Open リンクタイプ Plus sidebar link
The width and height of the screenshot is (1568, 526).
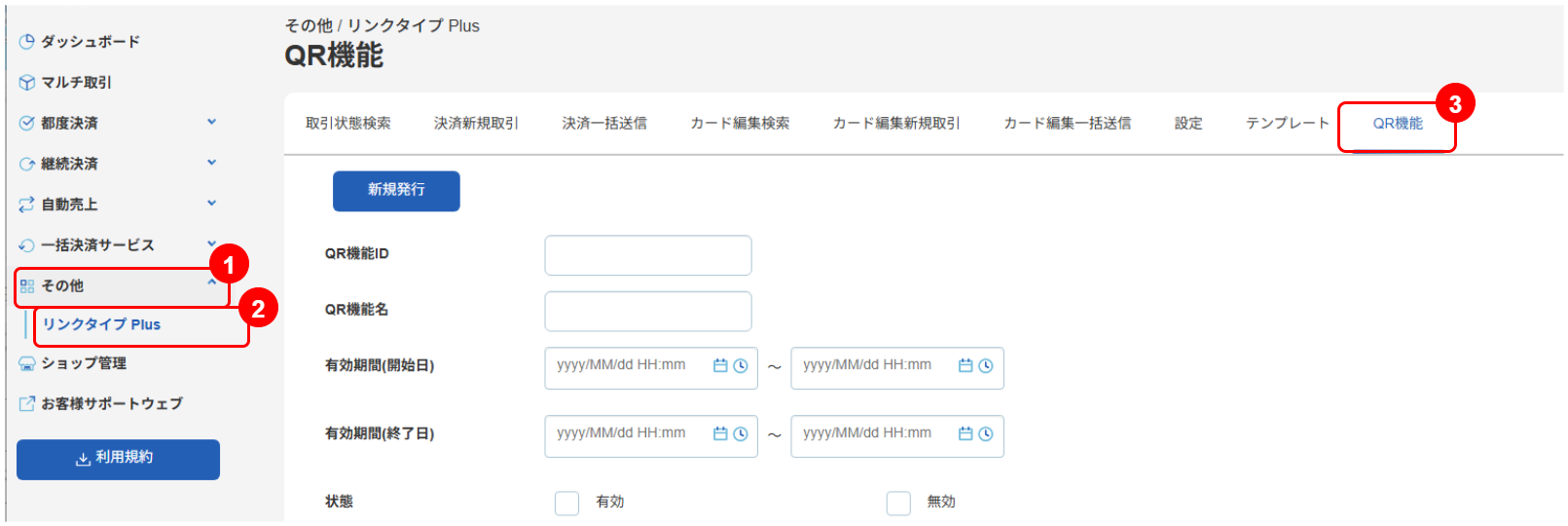(101, 324)
